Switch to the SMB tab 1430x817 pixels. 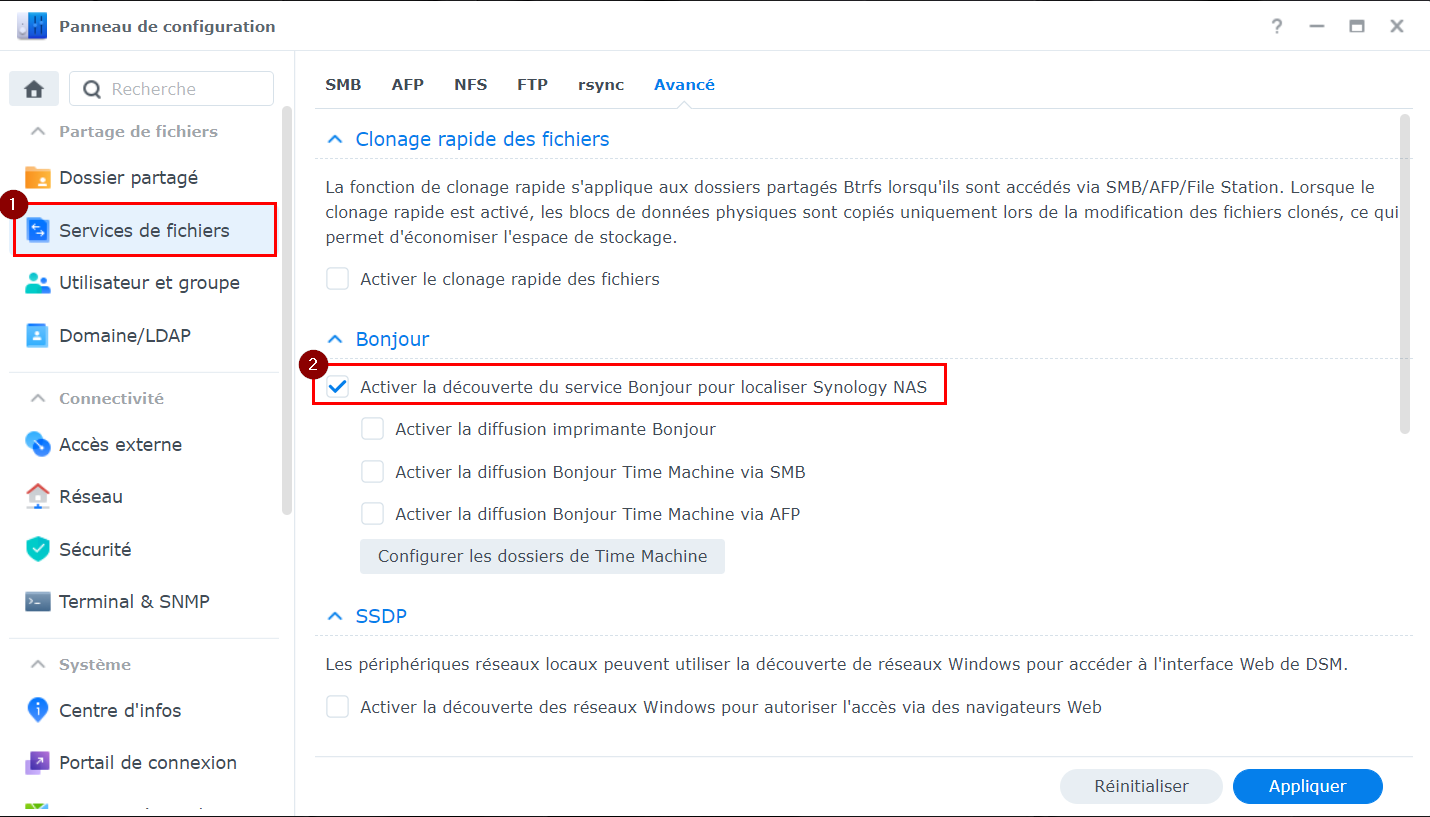343,85
